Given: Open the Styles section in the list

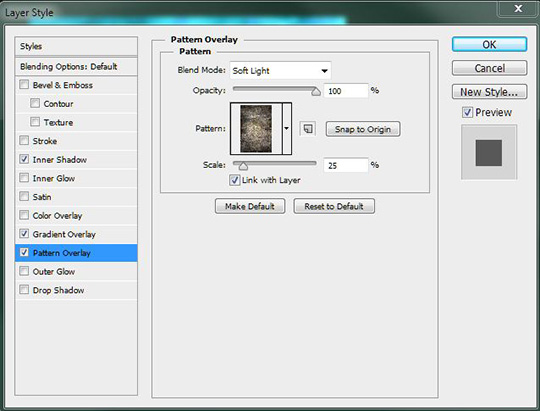Looking at the screenshot, I should click(76, 46).
